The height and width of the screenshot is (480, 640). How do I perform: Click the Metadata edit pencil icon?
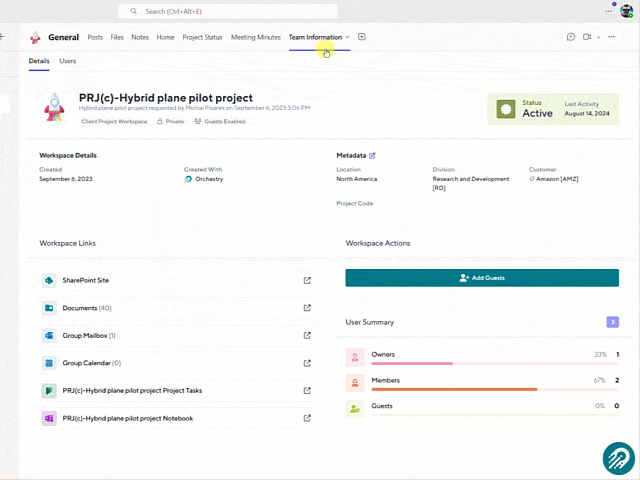pyautogui.click(x=372, y=156)
